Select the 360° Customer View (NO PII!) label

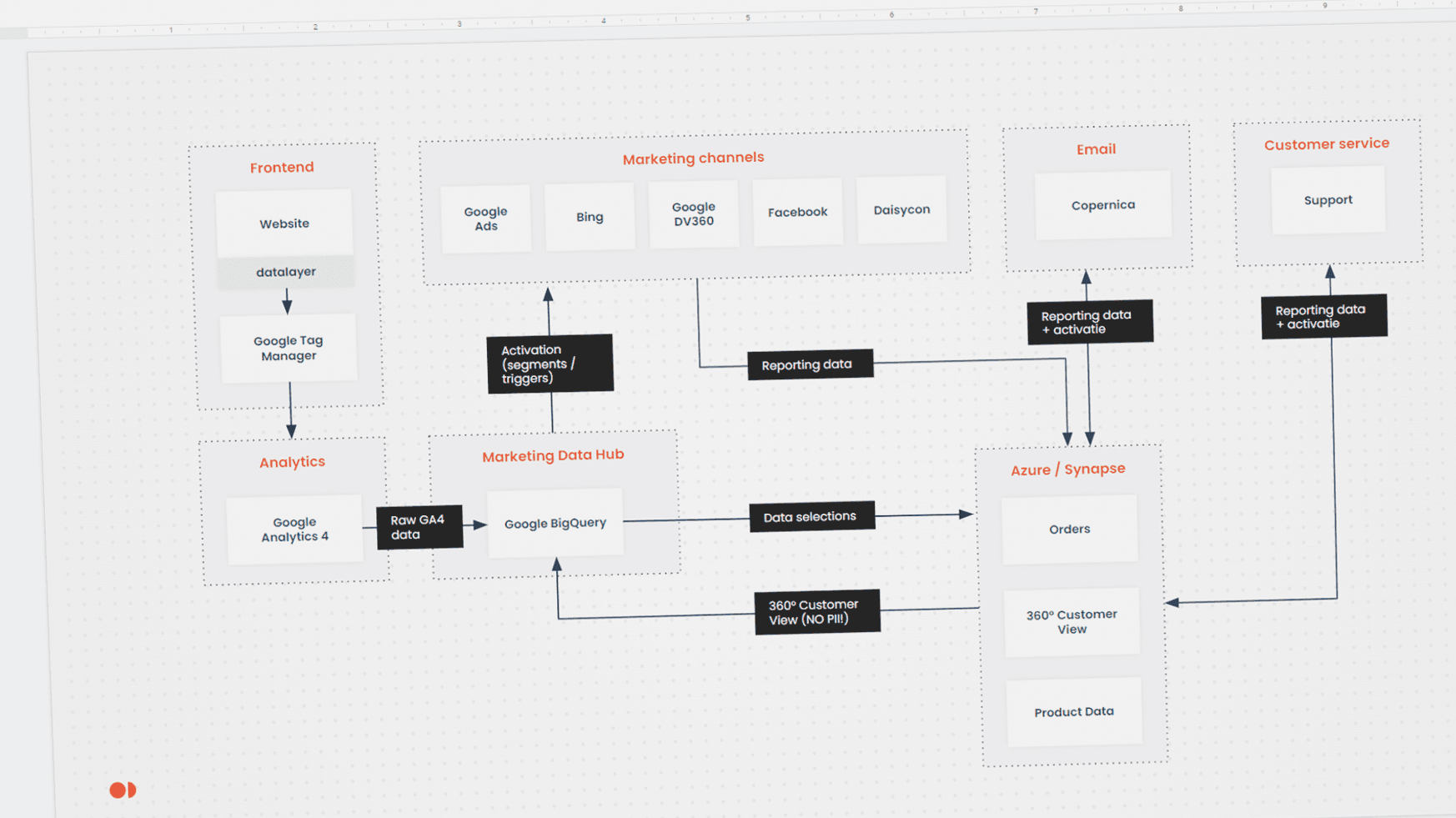(817, 612)
